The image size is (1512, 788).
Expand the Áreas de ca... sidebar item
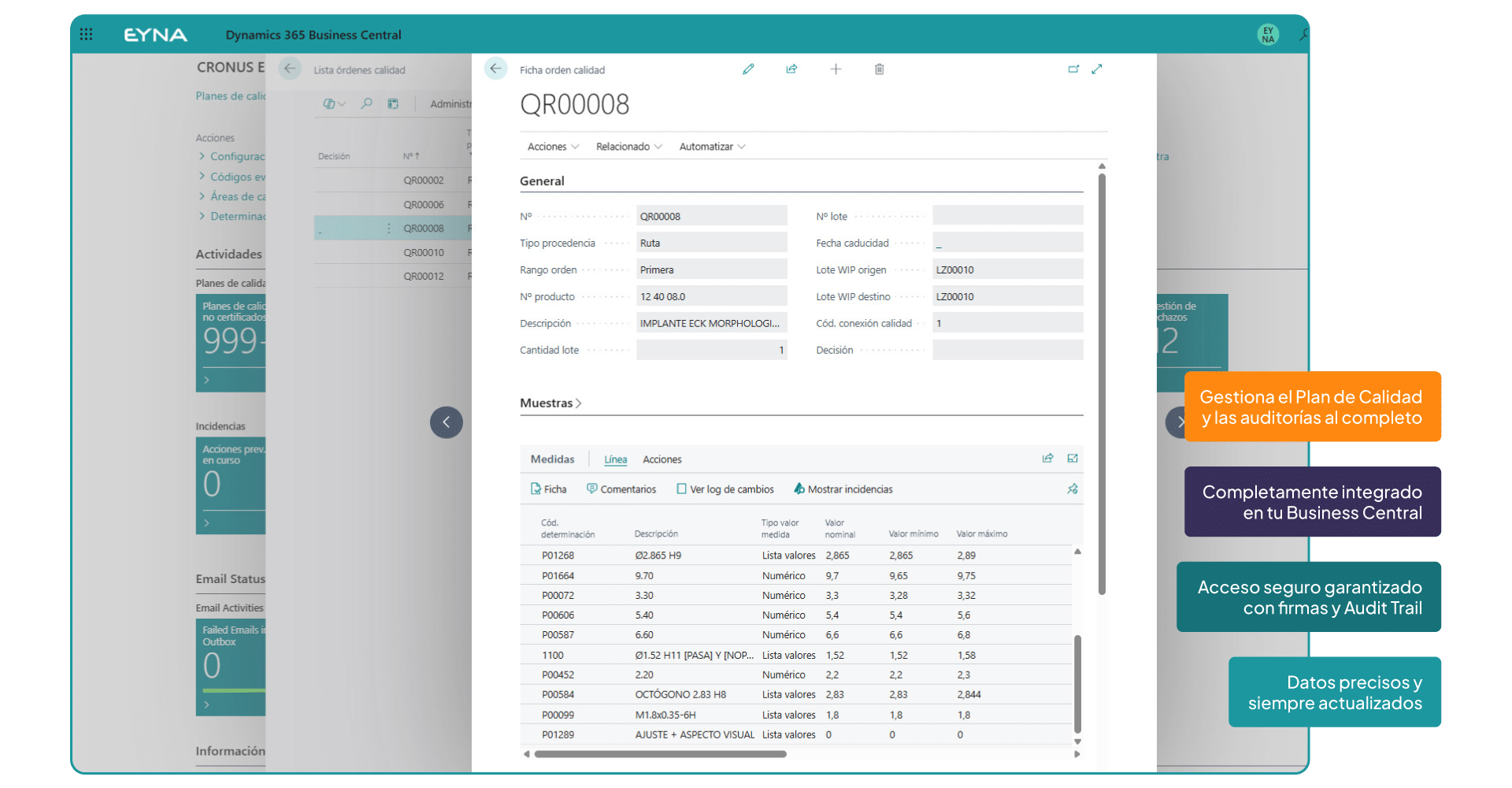233,197
